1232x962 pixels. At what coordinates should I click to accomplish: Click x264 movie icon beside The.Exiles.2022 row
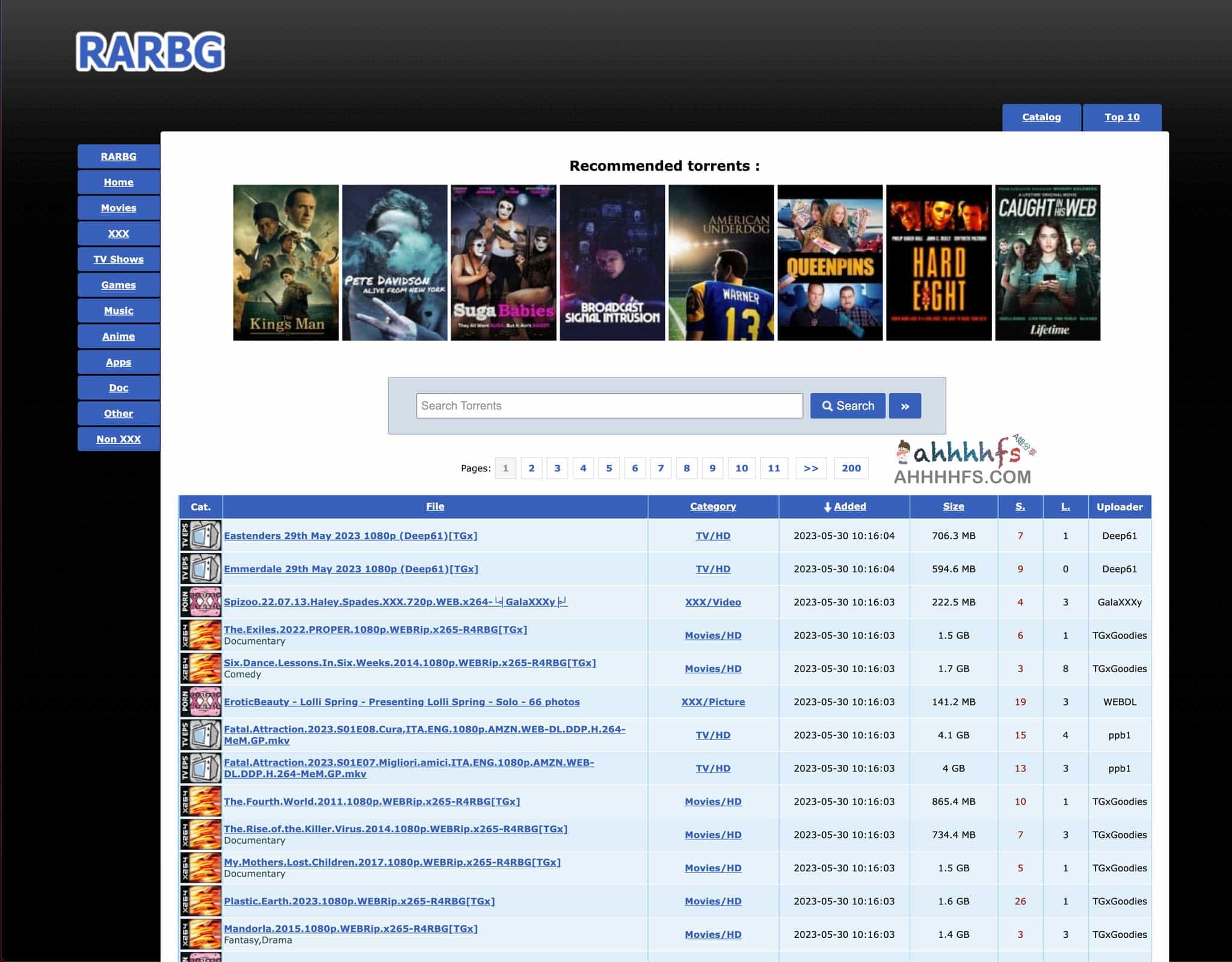coord(201,635)
